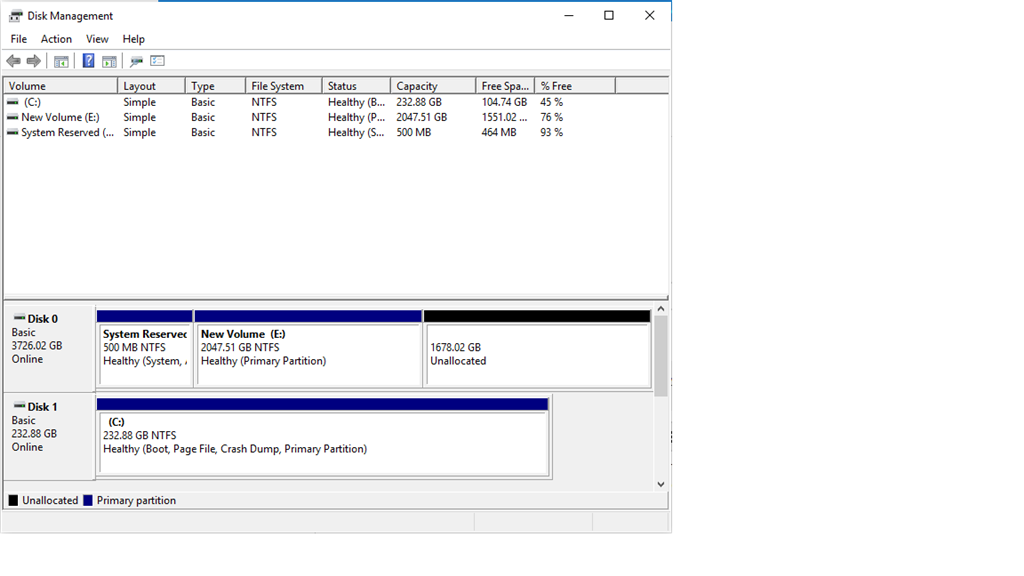Toggle the Show/Hide Console Tree icon
1024x576 pixels.
(x=61, y=61)
